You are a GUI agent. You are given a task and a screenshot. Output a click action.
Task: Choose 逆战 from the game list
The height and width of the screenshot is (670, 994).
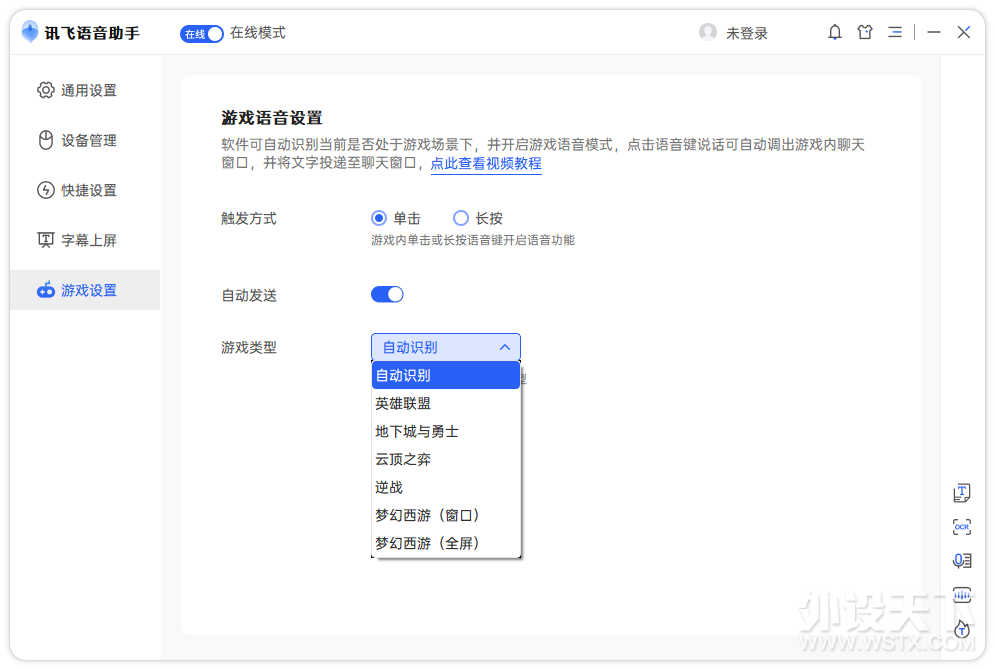coord(446,487)
